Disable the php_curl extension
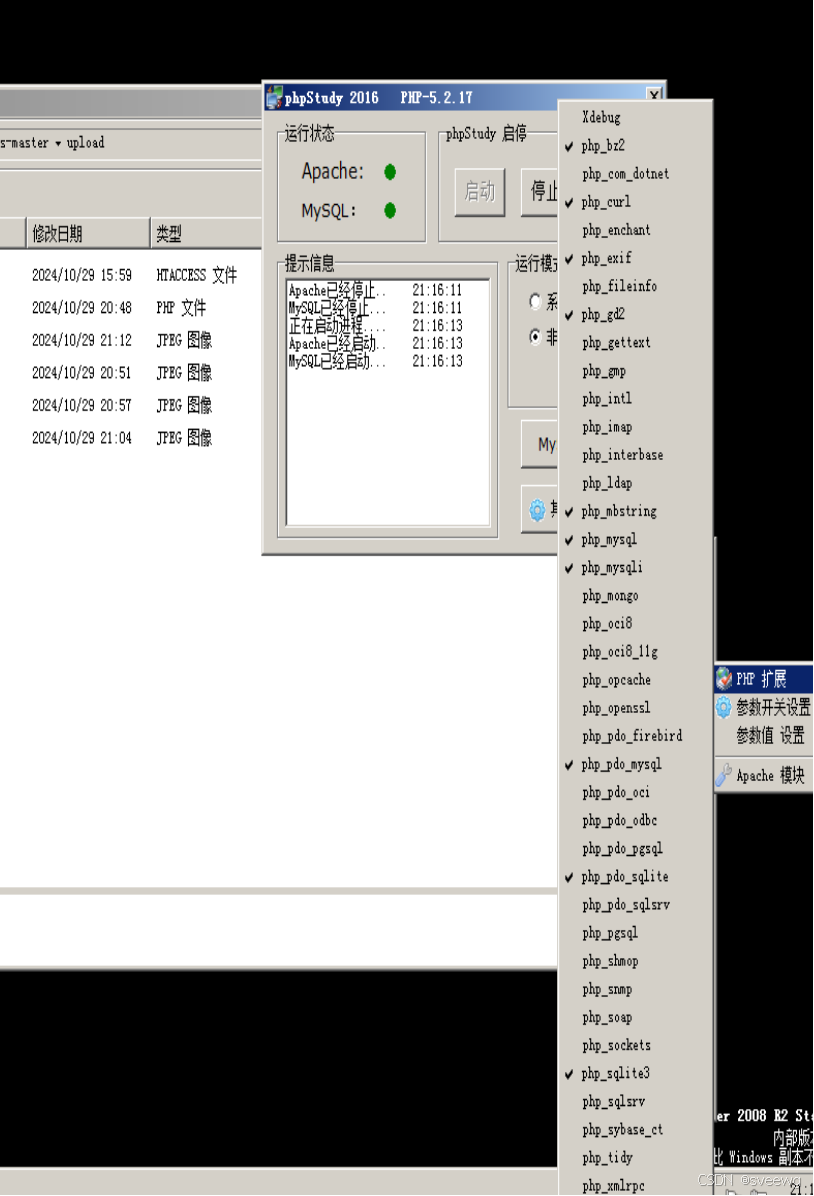 click(636, 202)
